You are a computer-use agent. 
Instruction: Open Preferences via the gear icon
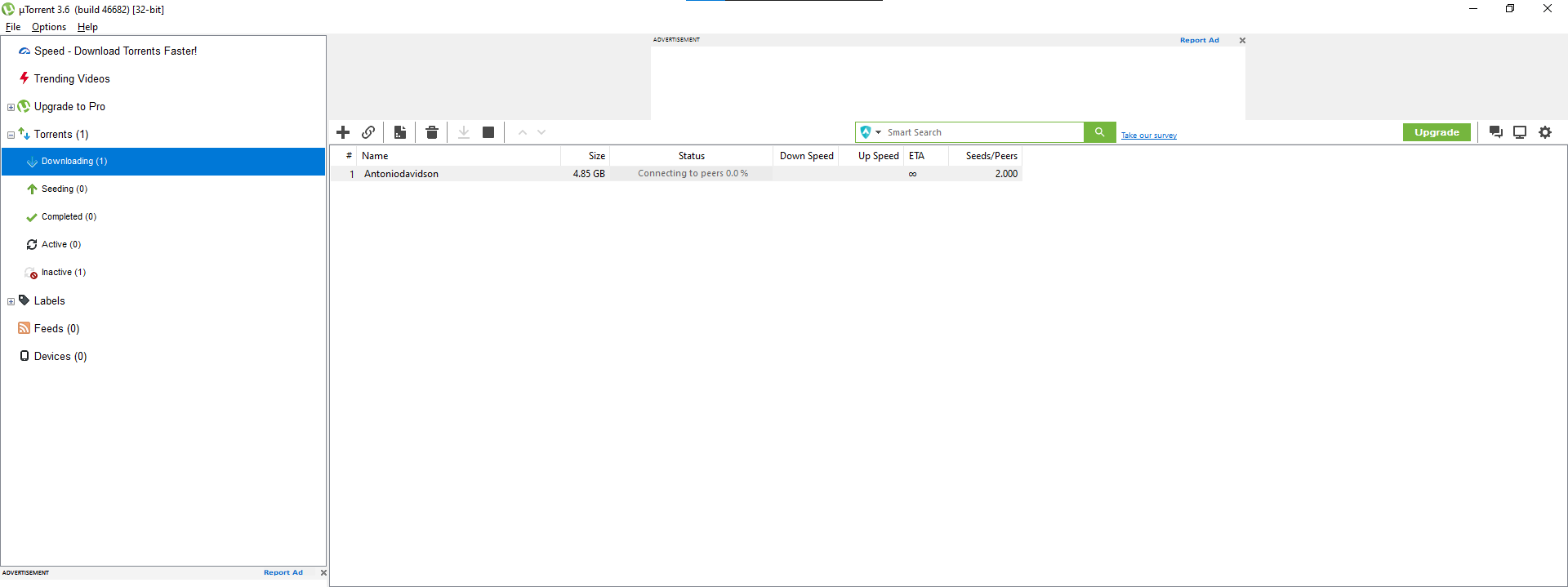pos(1545,132)
